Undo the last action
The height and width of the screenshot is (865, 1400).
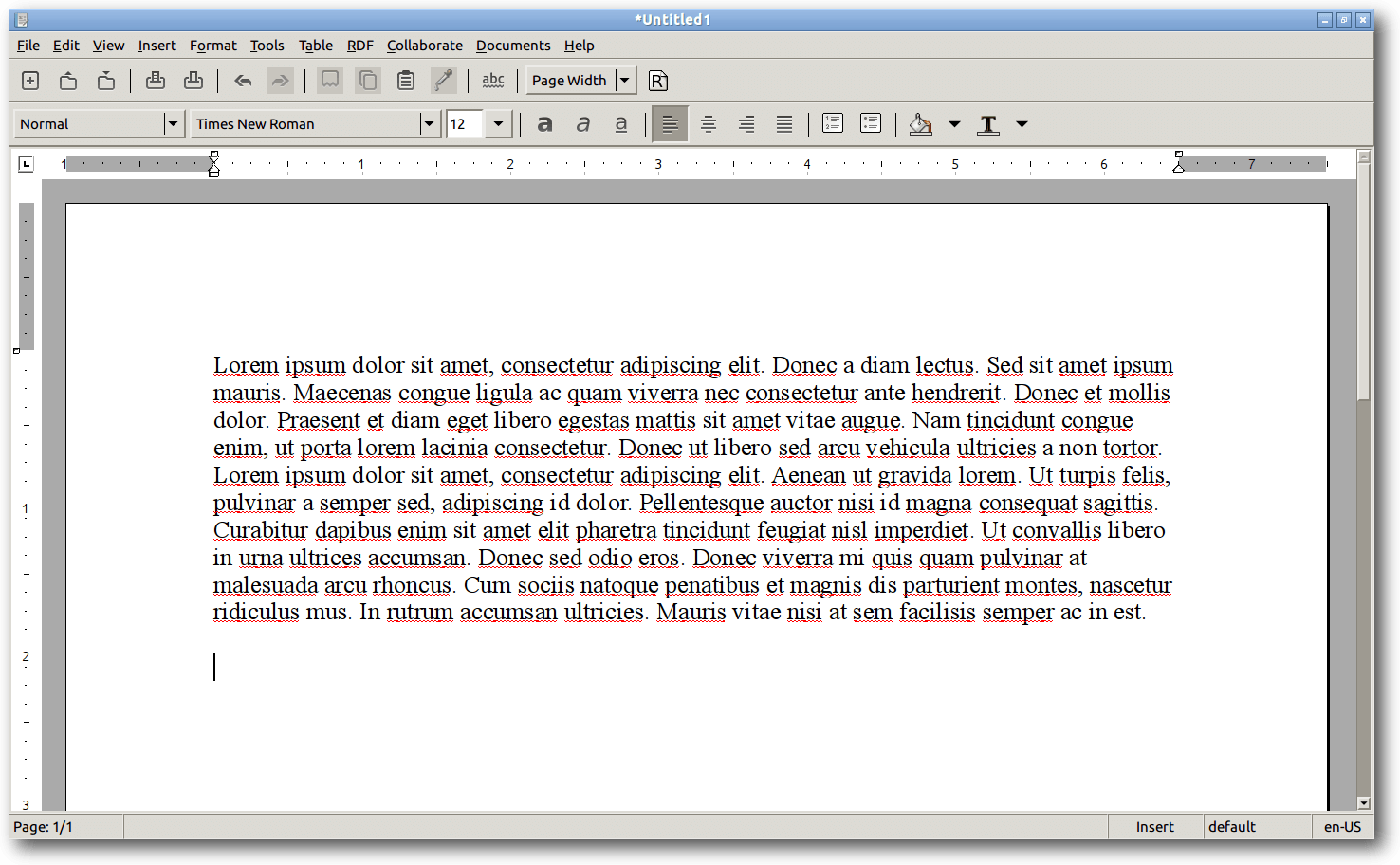tap(243, 81)
